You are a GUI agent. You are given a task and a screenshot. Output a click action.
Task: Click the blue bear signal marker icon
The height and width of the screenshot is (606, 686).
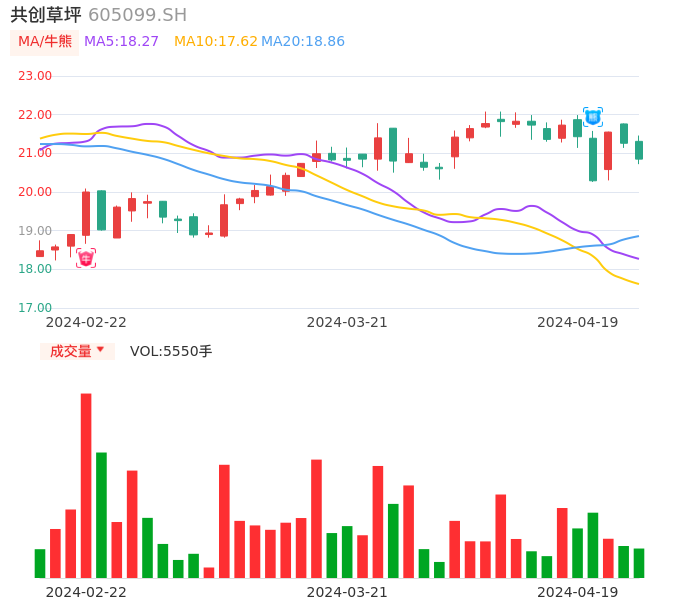(593, 117)
